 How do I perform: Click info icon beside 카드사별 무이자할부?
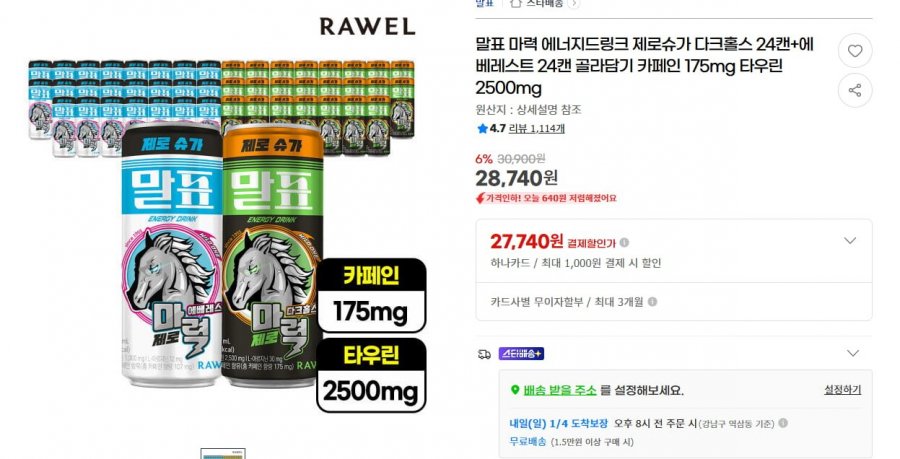652,302
